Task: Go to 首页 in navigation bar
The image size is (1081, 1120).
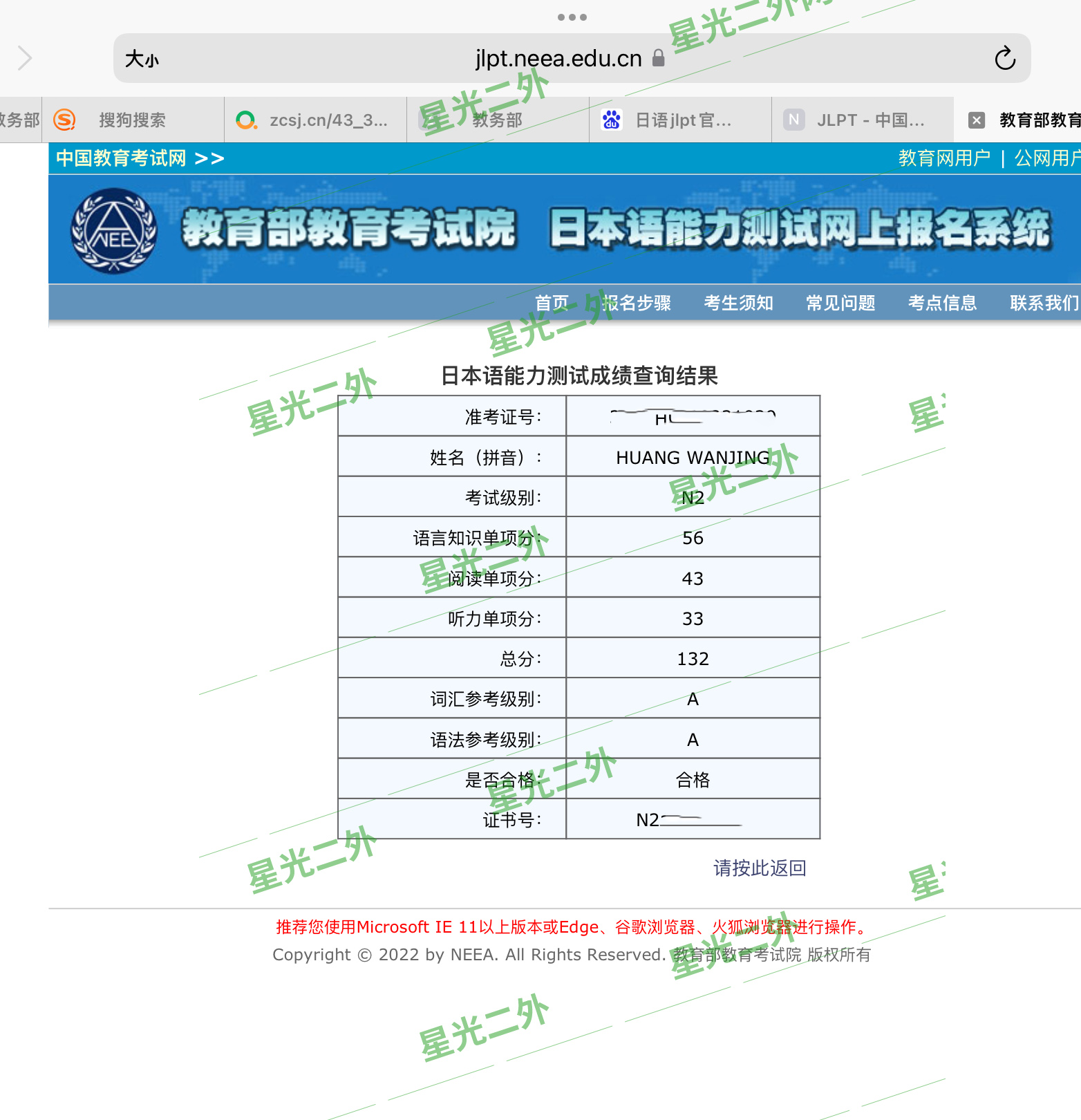Action: pos(552,303)
